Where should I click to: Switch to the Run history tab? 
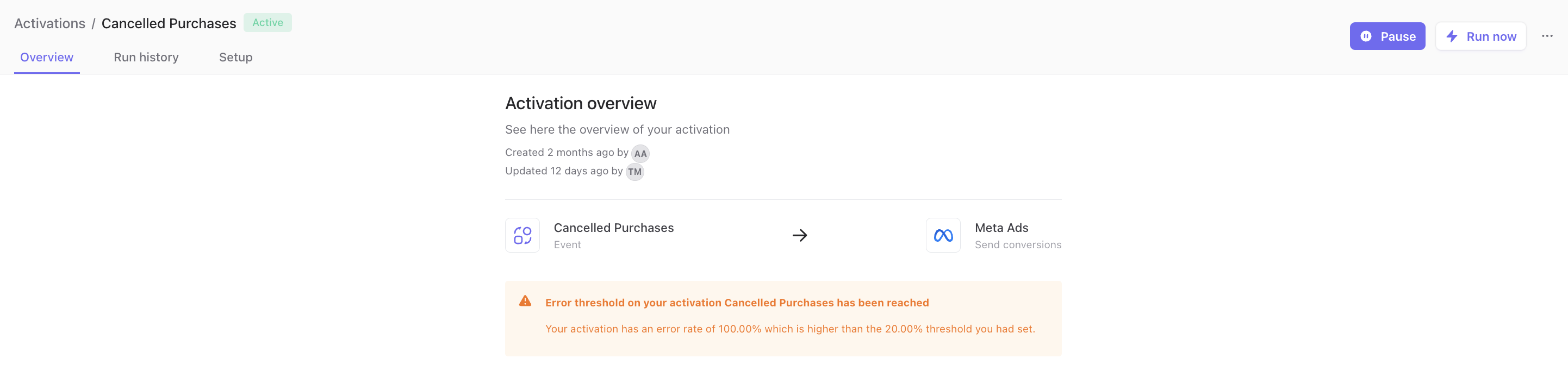tap(146, 57)
